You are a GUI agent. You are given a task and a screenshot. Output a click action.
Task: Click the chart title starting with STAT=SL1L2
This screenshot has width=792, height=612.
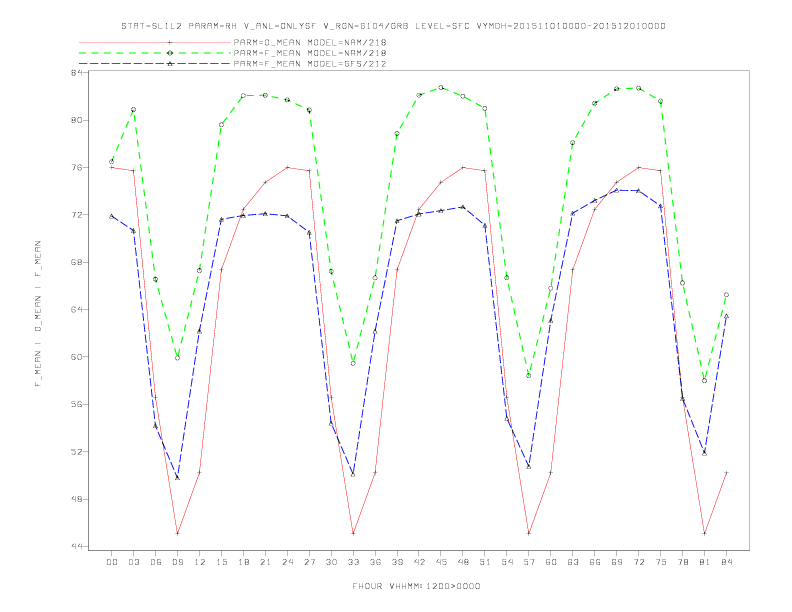(x=393, y=26)
